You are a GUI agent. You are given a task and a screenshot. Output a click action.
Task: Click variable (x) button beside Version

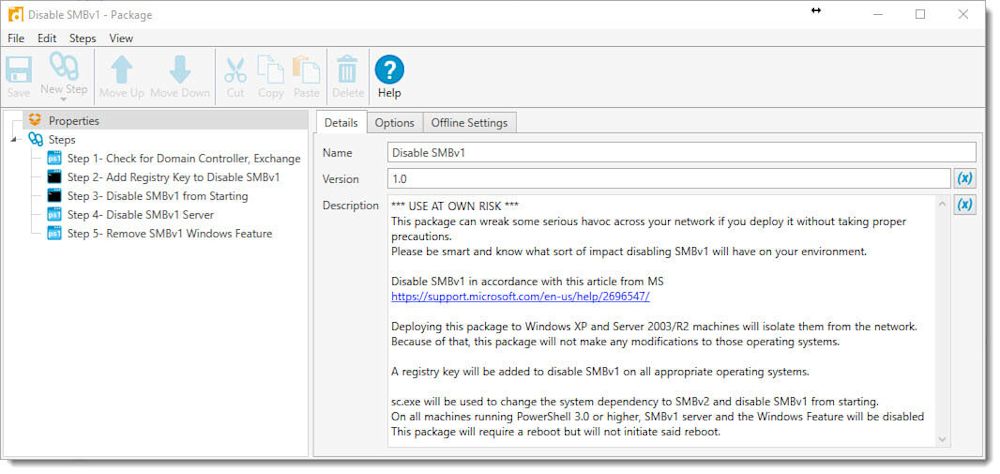pos(965,179)
